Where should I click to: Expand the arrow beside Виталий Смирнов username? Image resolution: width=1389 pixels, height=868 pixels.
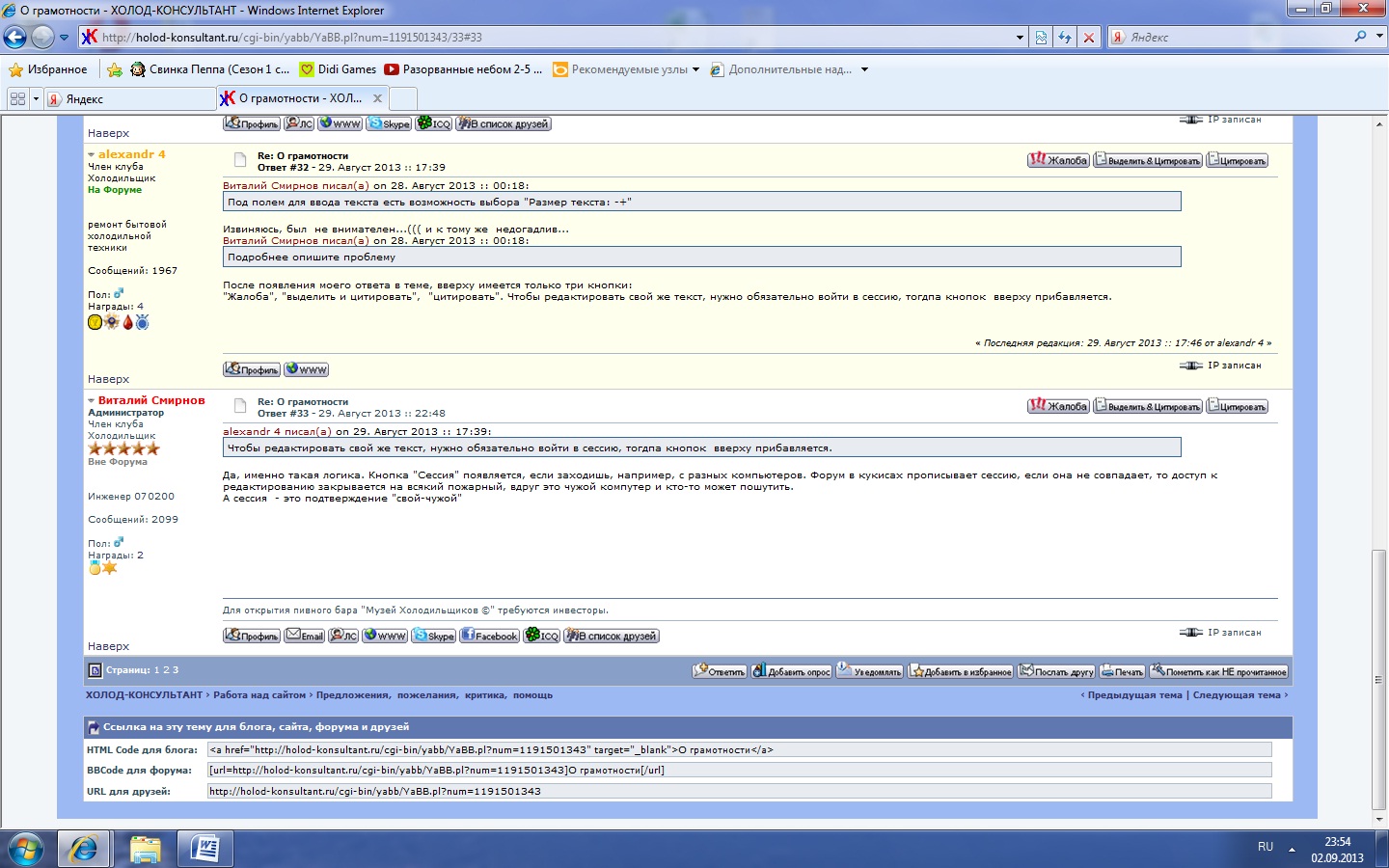click(92, 401)
